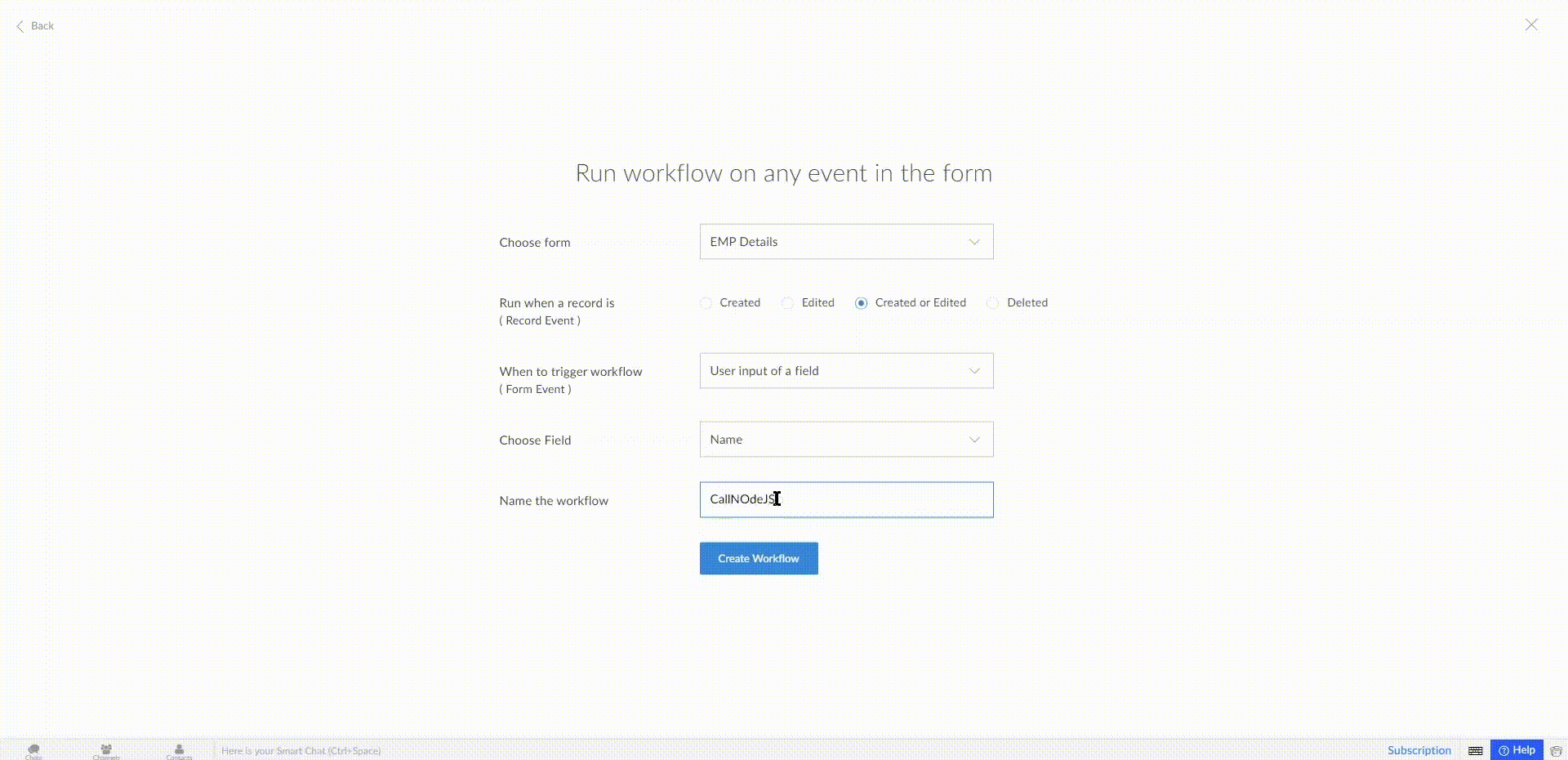Viewport: 1568px width, 760px height.
Task: Open the Help button
Action: click(1517, 750)
